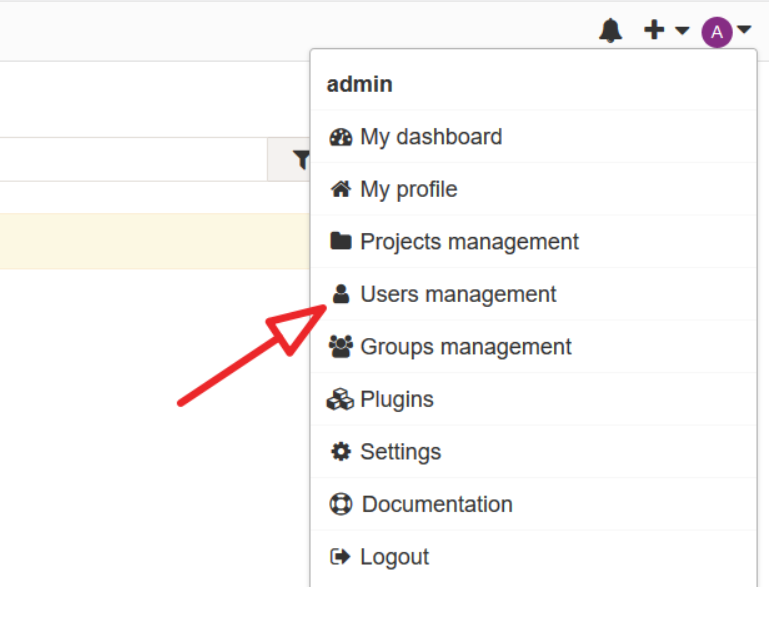Viewport: 776px width, 631px height.
Task: Click the notification bell icon
Action: 610,31
